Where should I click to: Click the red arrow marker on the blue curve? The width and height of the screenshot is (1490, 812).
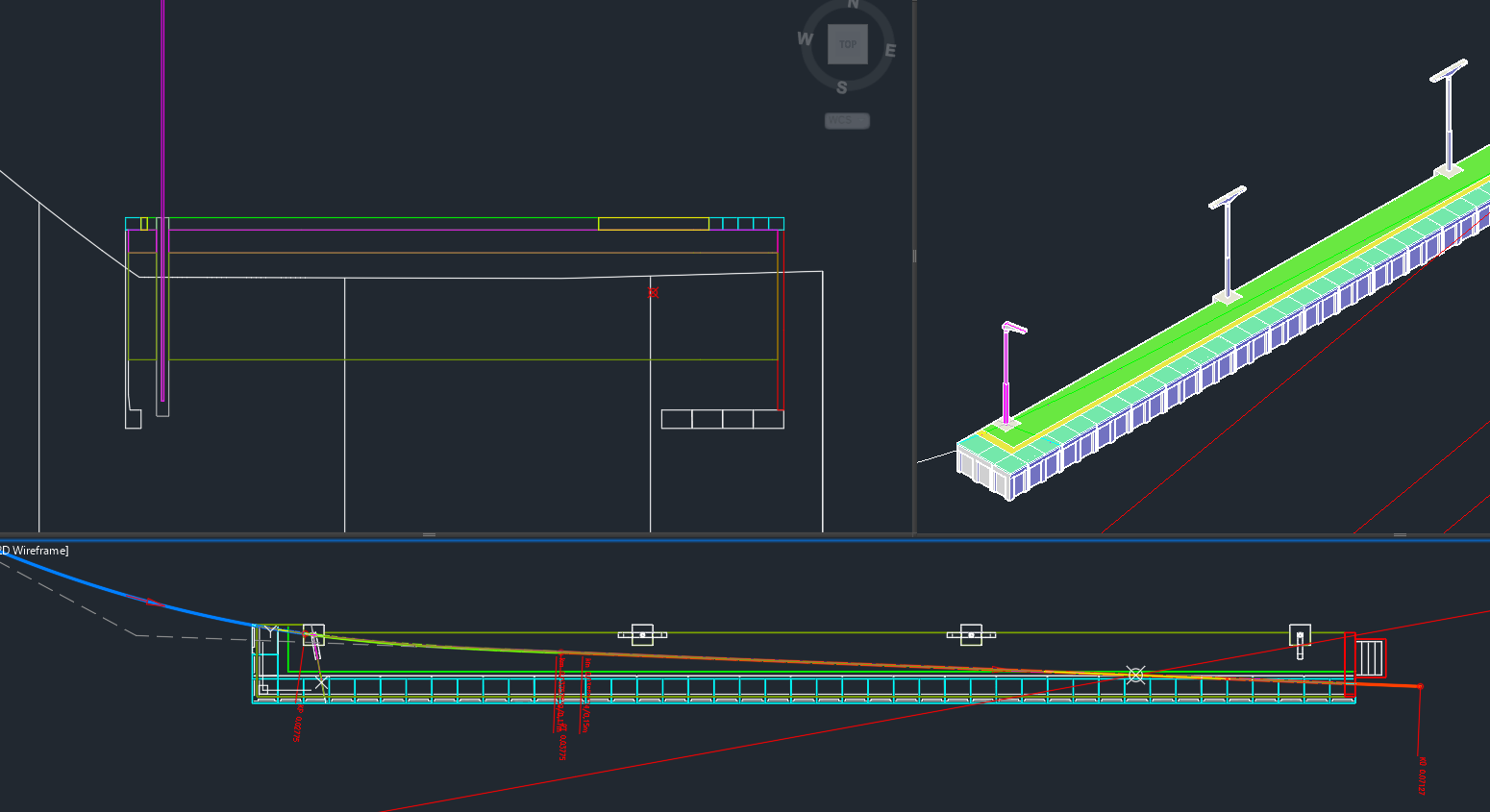145,603
